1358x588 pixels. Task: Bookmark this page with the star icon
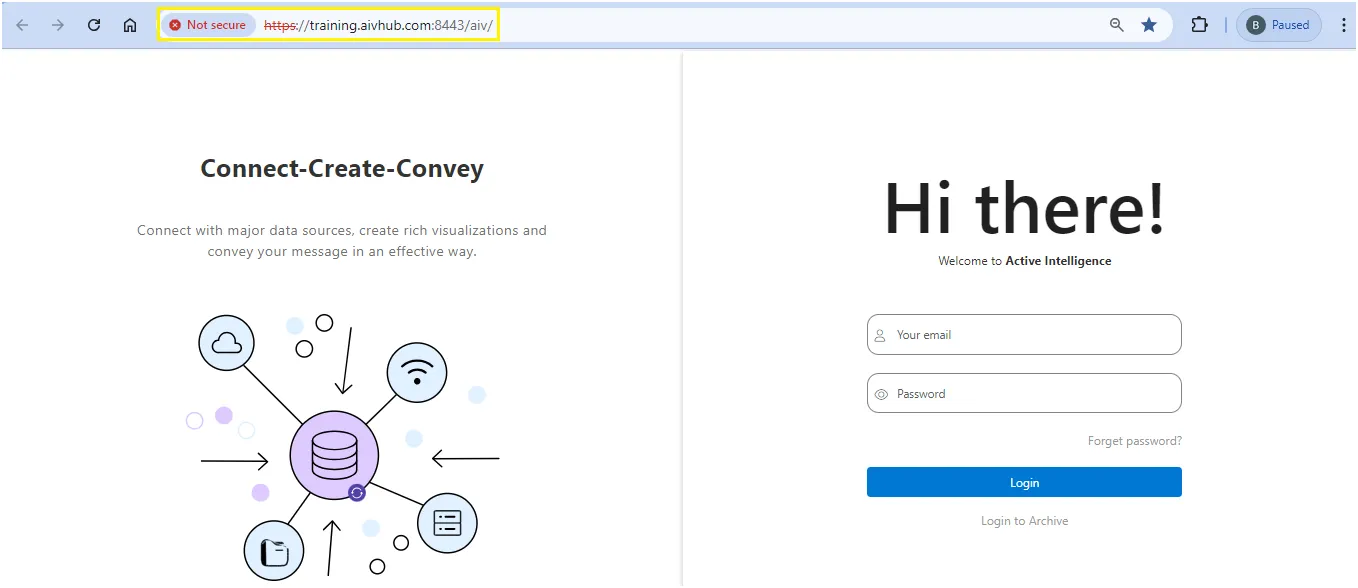pos(1149,25)
